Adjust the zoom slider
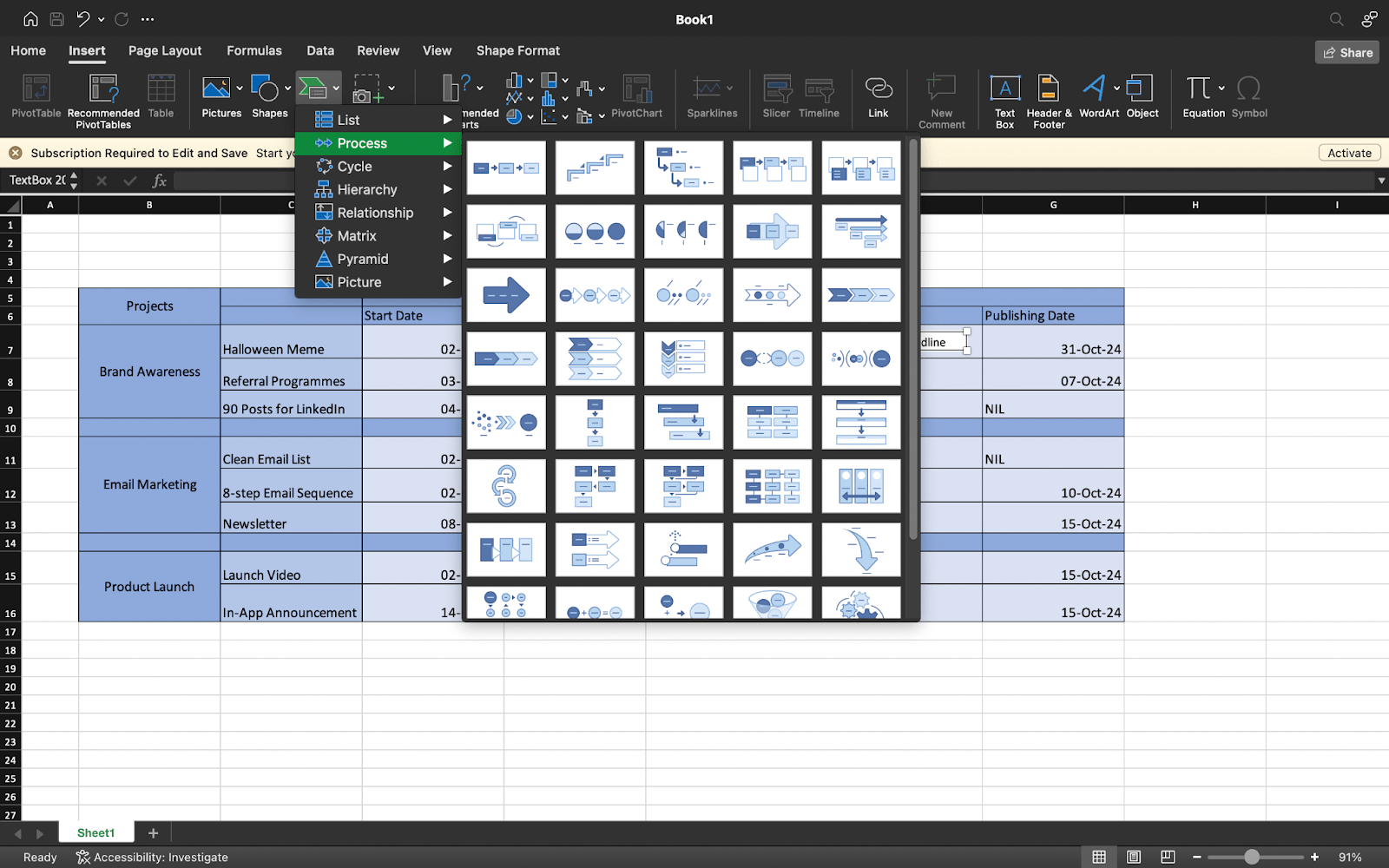1389x868 pixels. [x=1254, y=855]
